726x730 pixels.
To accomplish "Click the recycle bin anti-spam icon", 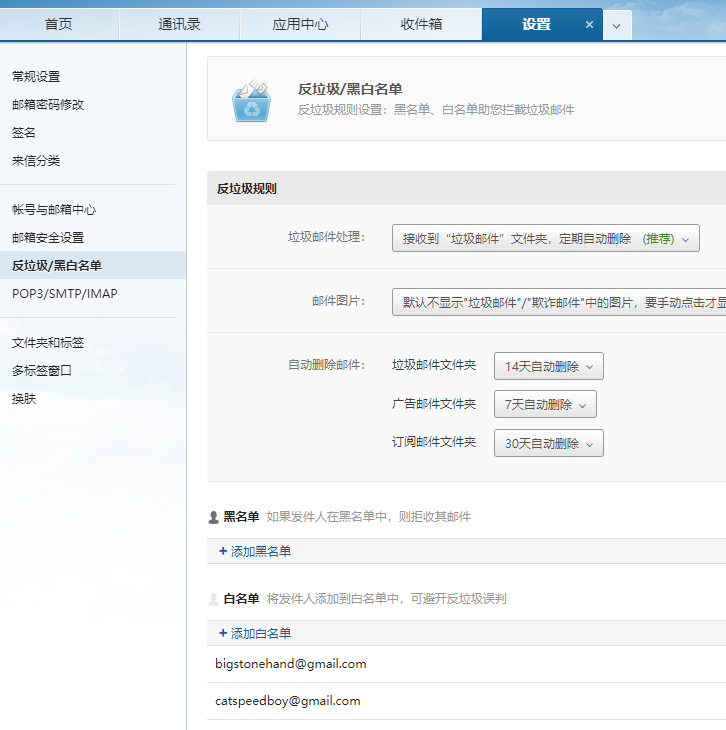I will click(x=251, y=101).
